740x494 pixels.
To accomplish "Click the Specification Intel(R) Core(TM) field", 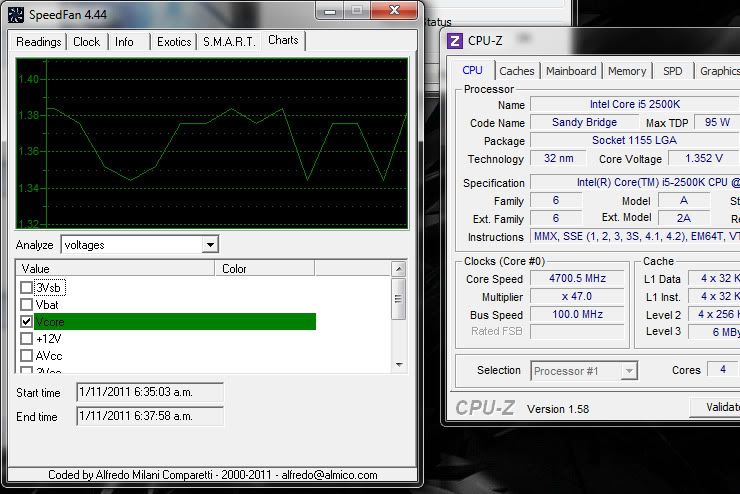I will coord(635,183).
